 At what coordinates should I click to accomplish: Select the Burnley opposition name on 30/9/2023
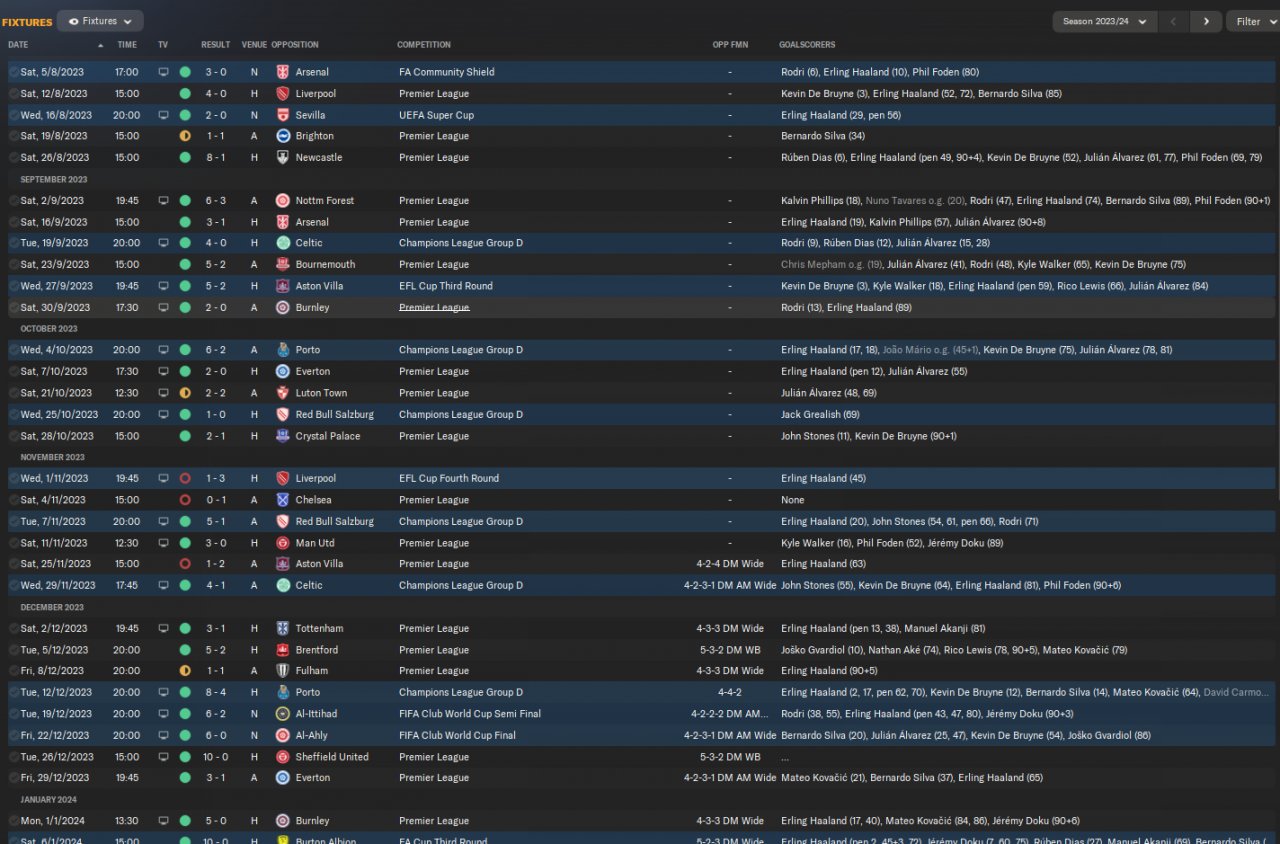click(x=312, y=308)
